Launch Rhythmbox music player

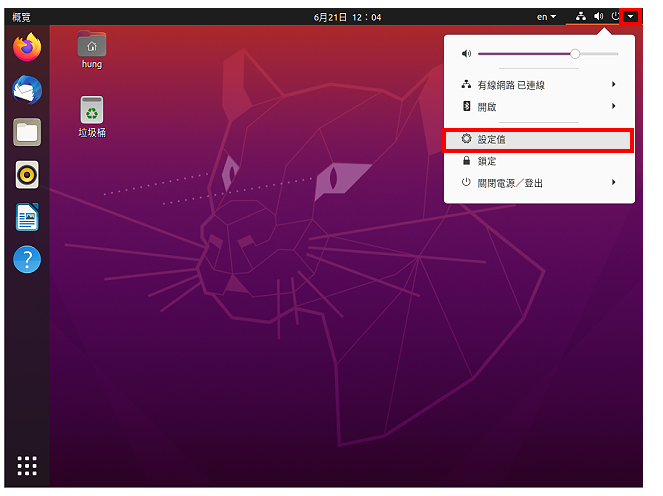[x=27, y=175]
